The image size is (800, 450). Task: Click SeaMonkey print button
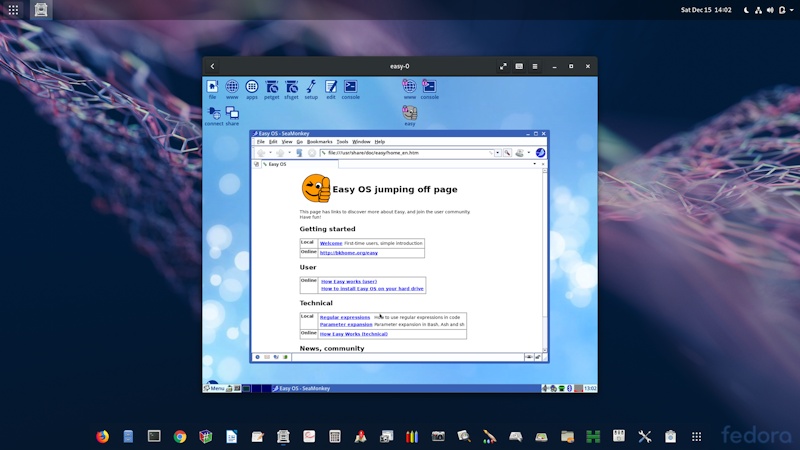click(x=519, y=153)
